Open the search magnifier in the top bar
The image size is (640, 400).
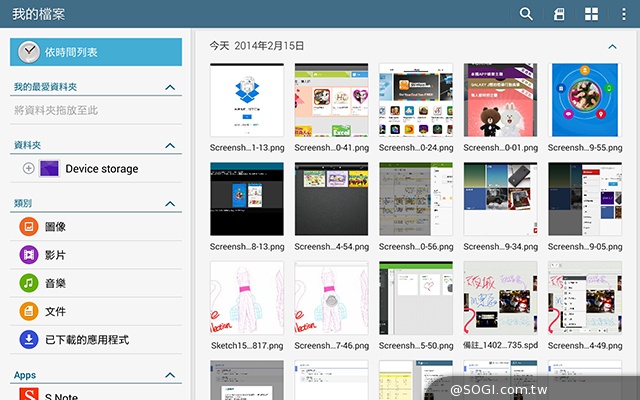(x=526, y=14)
